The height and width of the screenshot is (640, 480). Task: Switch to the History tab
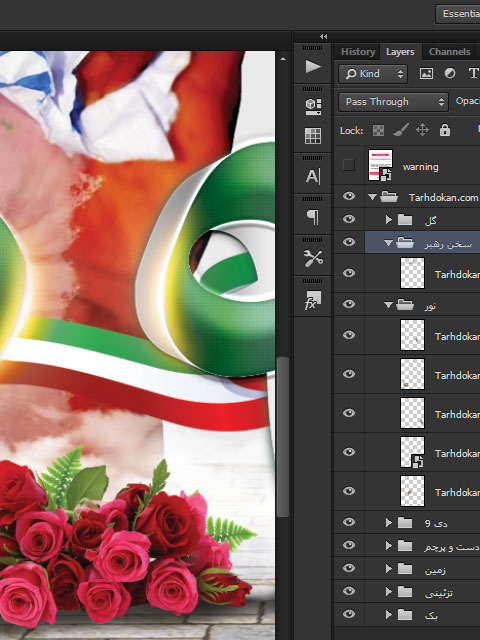tap(358, 52)
